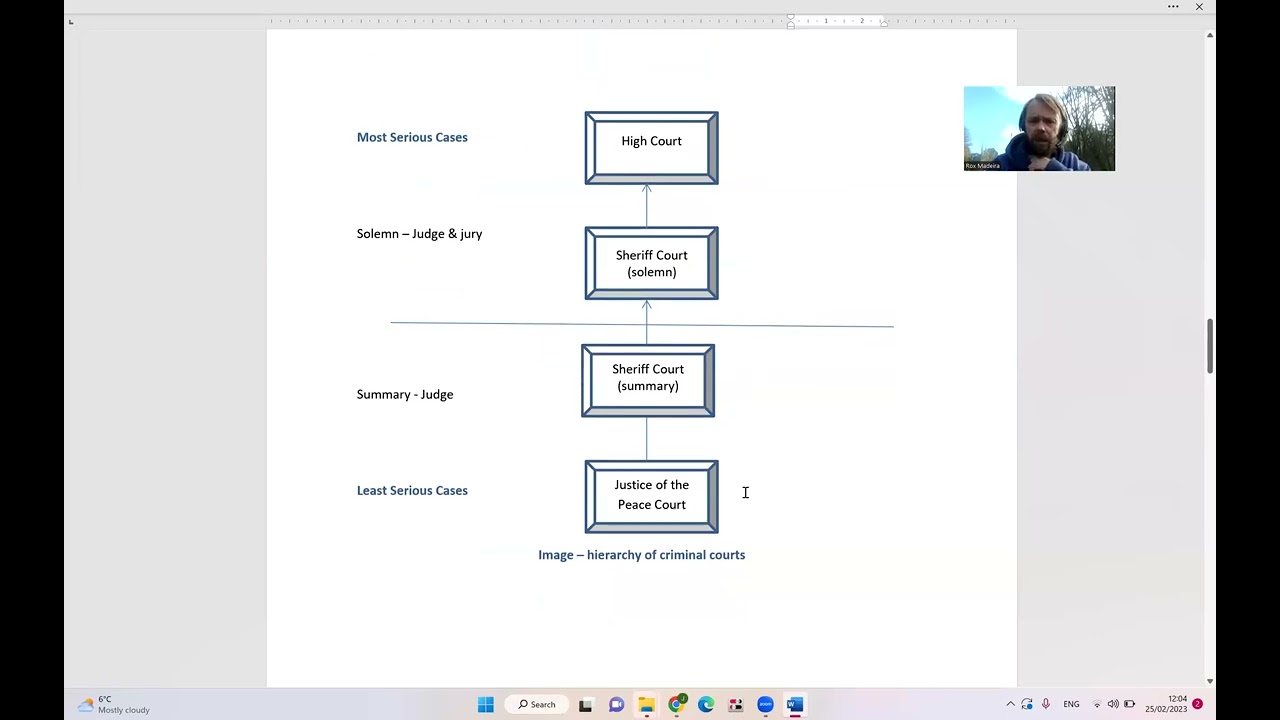Open the notification count badge
The height and width of the screenshot is (720, 1280).
pos(1197,704)
